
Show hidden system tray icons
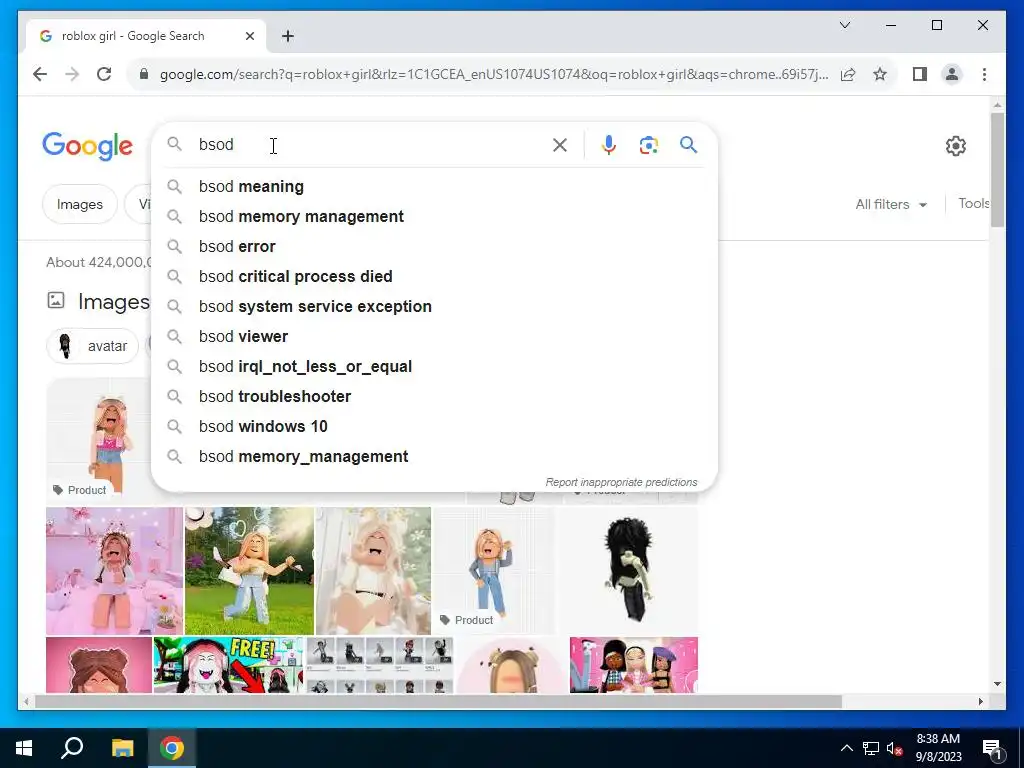pos(846,748)
